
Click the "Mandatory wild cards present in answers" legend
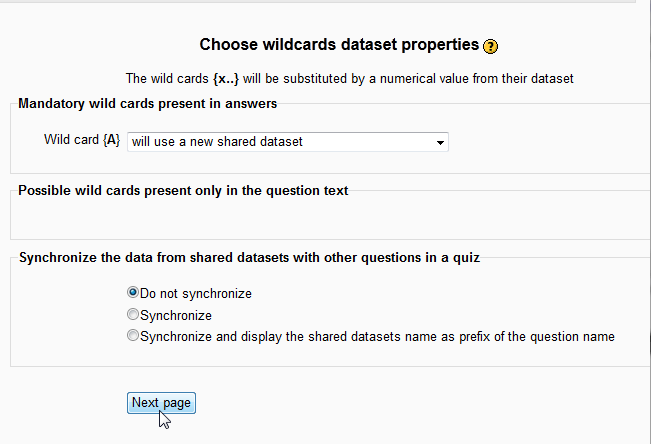pos(148,103)
